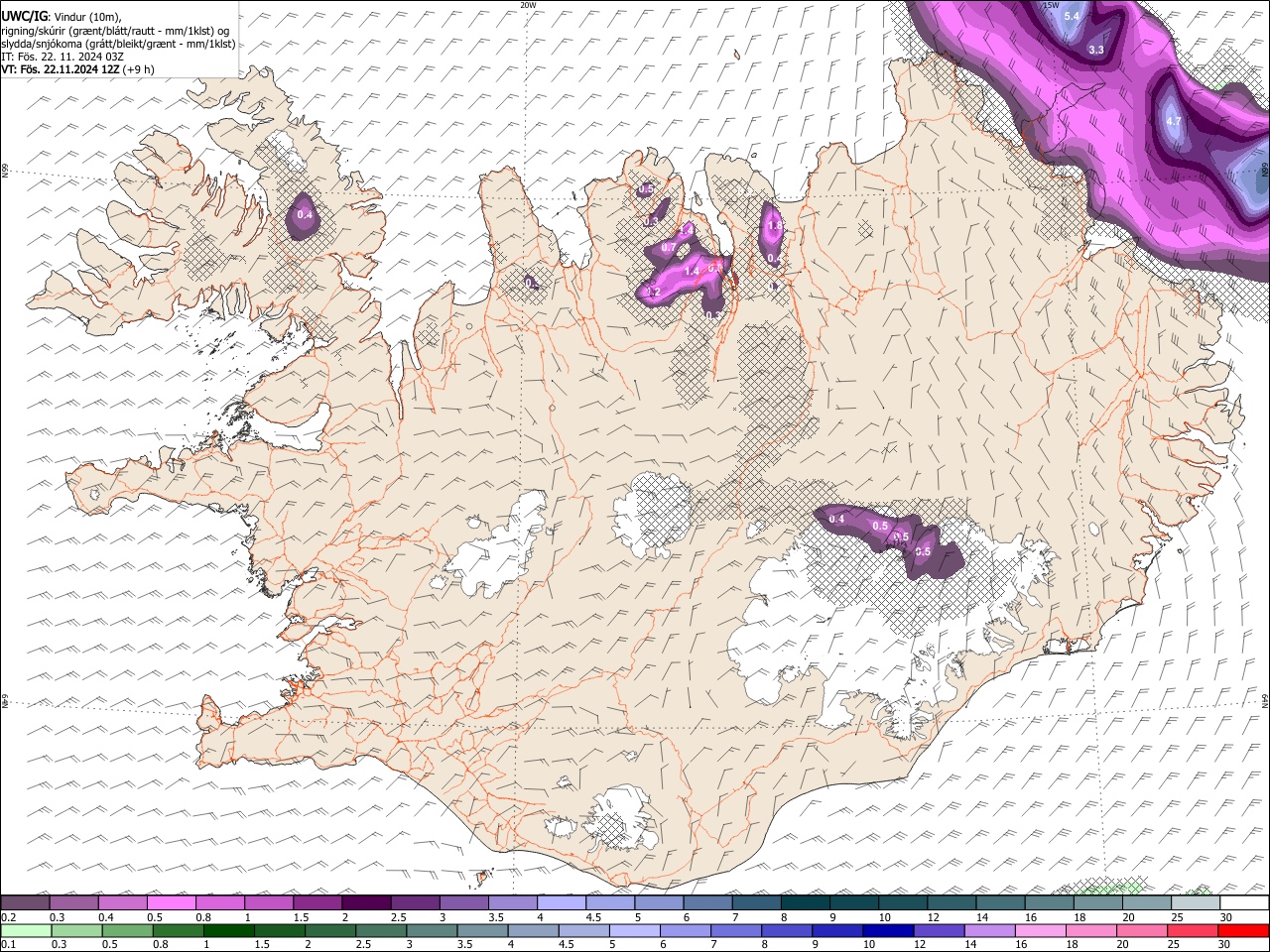Click the 0.4 label on the Vatnajökull snow band
Screen dimensions: 1270x952
tap(836, 520)
